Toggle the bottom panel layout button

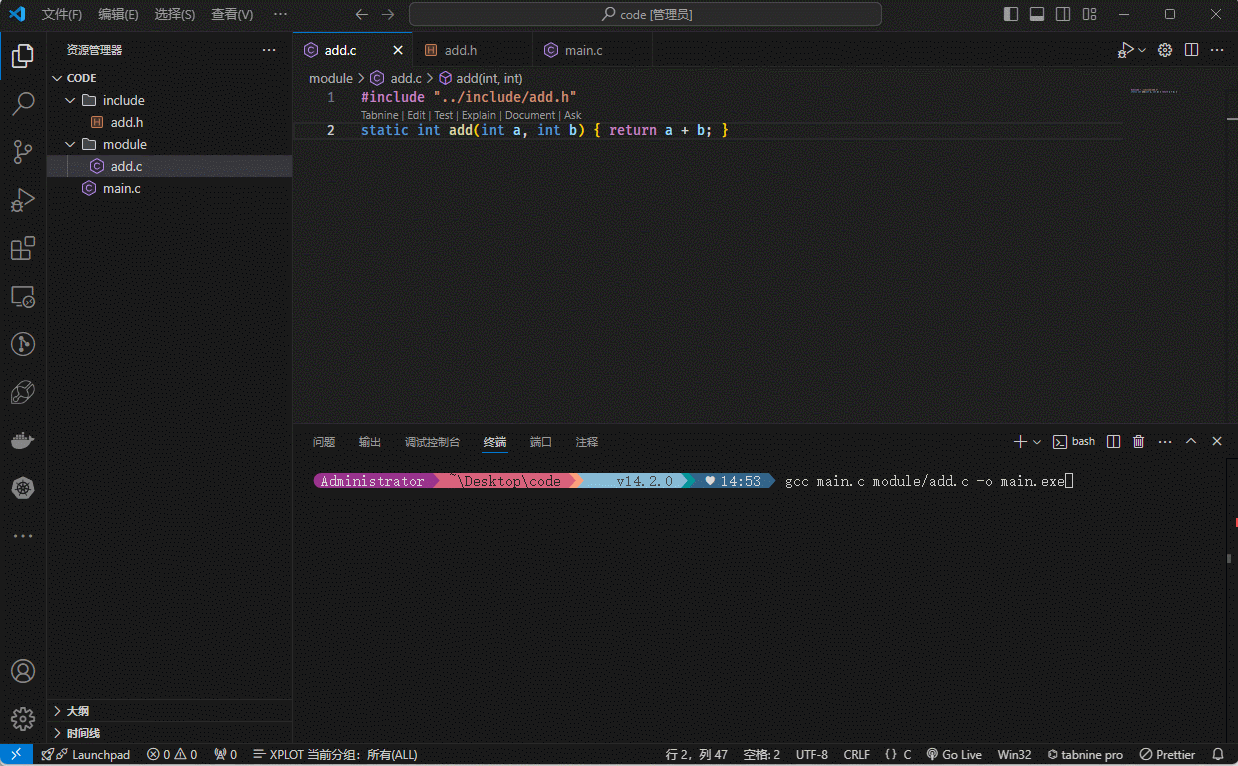point(1037,14)
